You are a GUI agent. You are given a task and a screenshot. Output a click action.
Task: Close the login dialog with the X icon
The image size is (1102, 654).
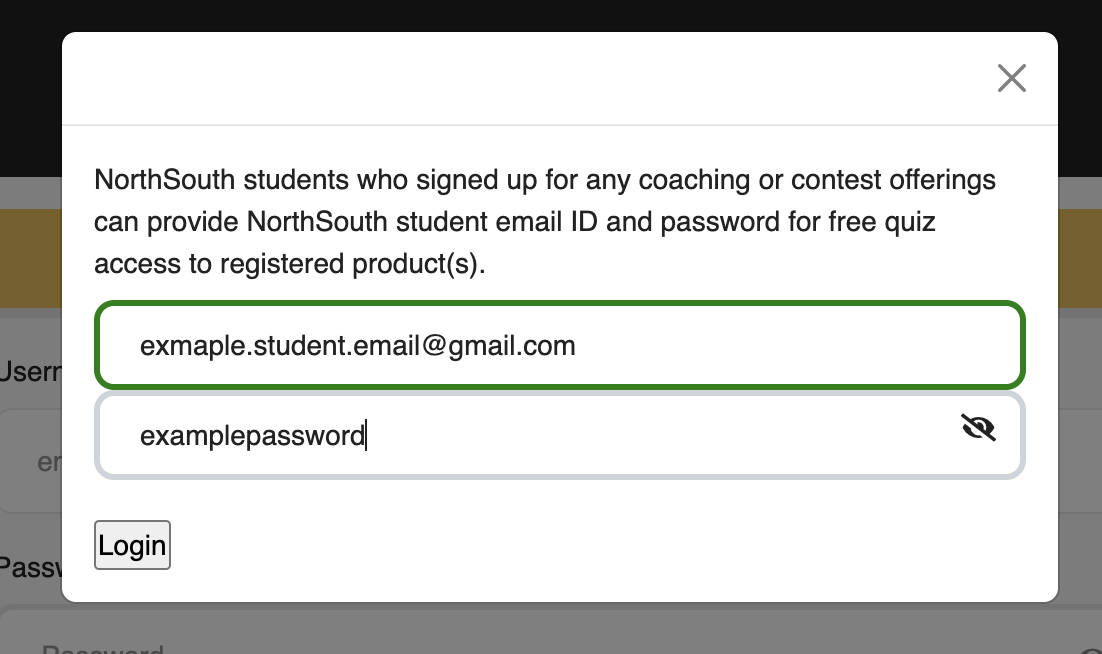point(1012,78)
